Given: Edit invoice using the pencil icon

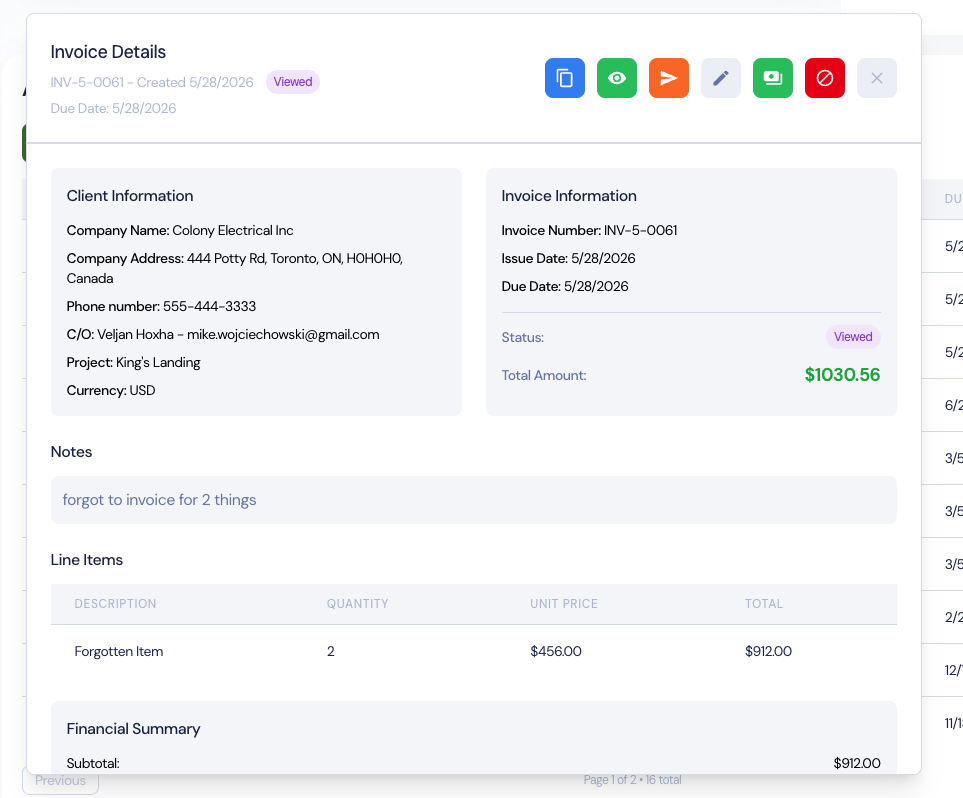Looking at the screenshot, I should [720, 78].
